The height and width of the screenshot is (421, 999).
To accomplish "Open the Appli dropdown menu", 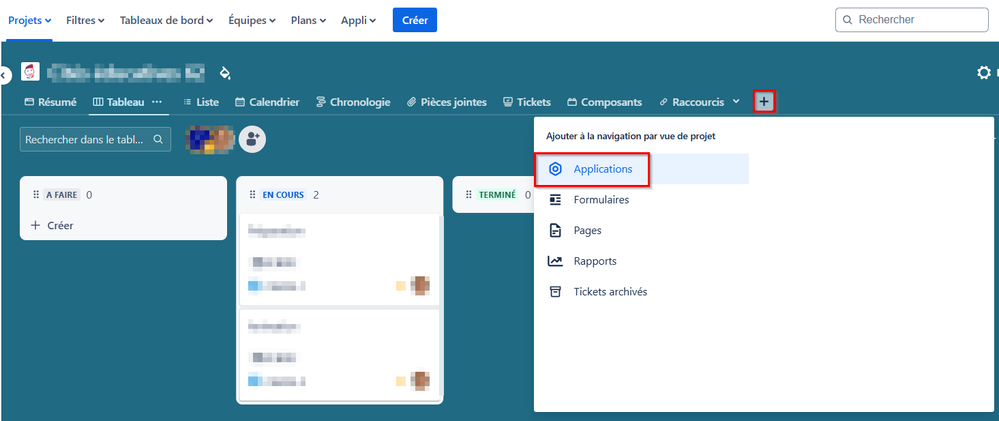I will 358,20.
